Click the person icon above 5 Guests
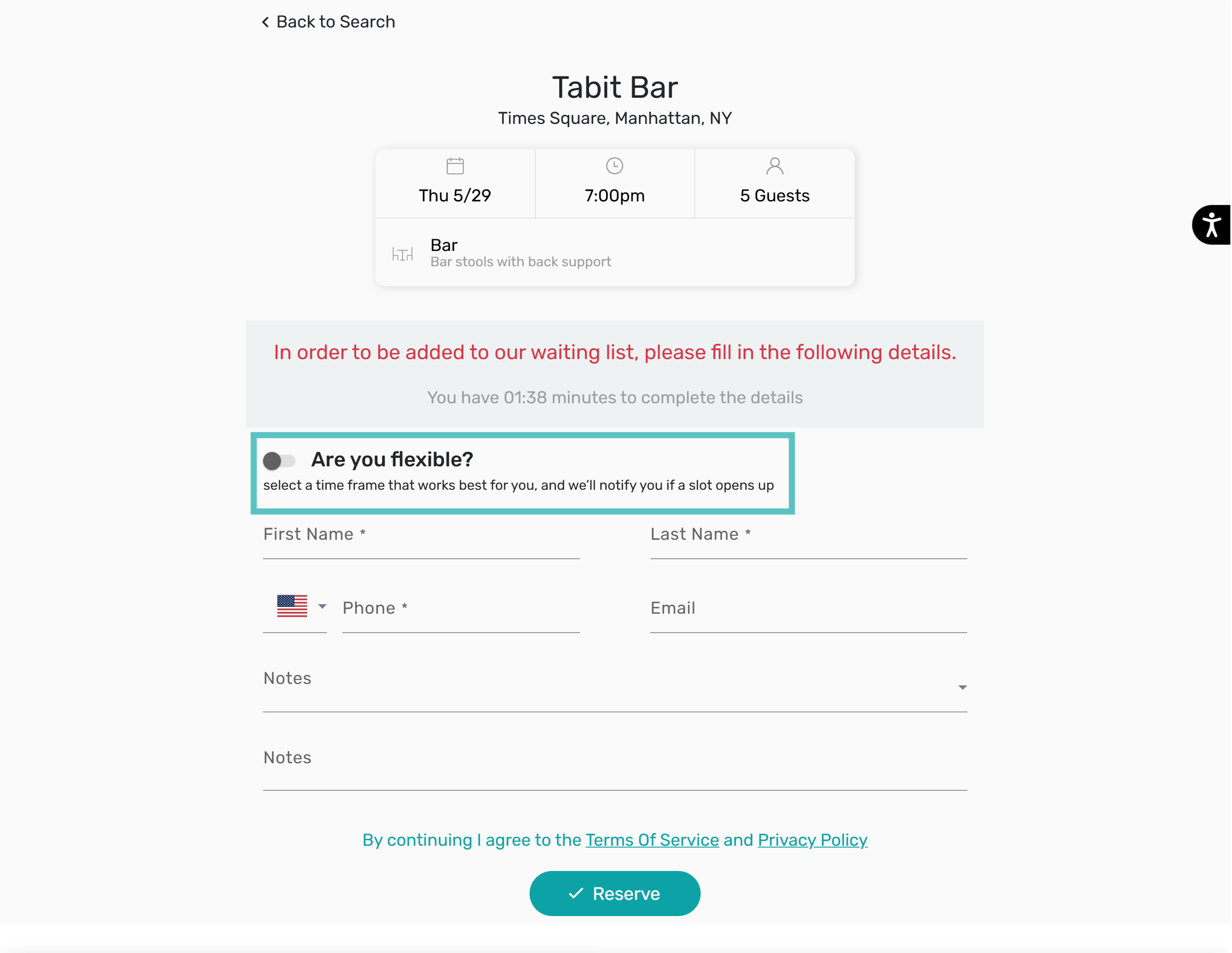Viewport: 1232px width, 953px height. (x=775, y=166)
